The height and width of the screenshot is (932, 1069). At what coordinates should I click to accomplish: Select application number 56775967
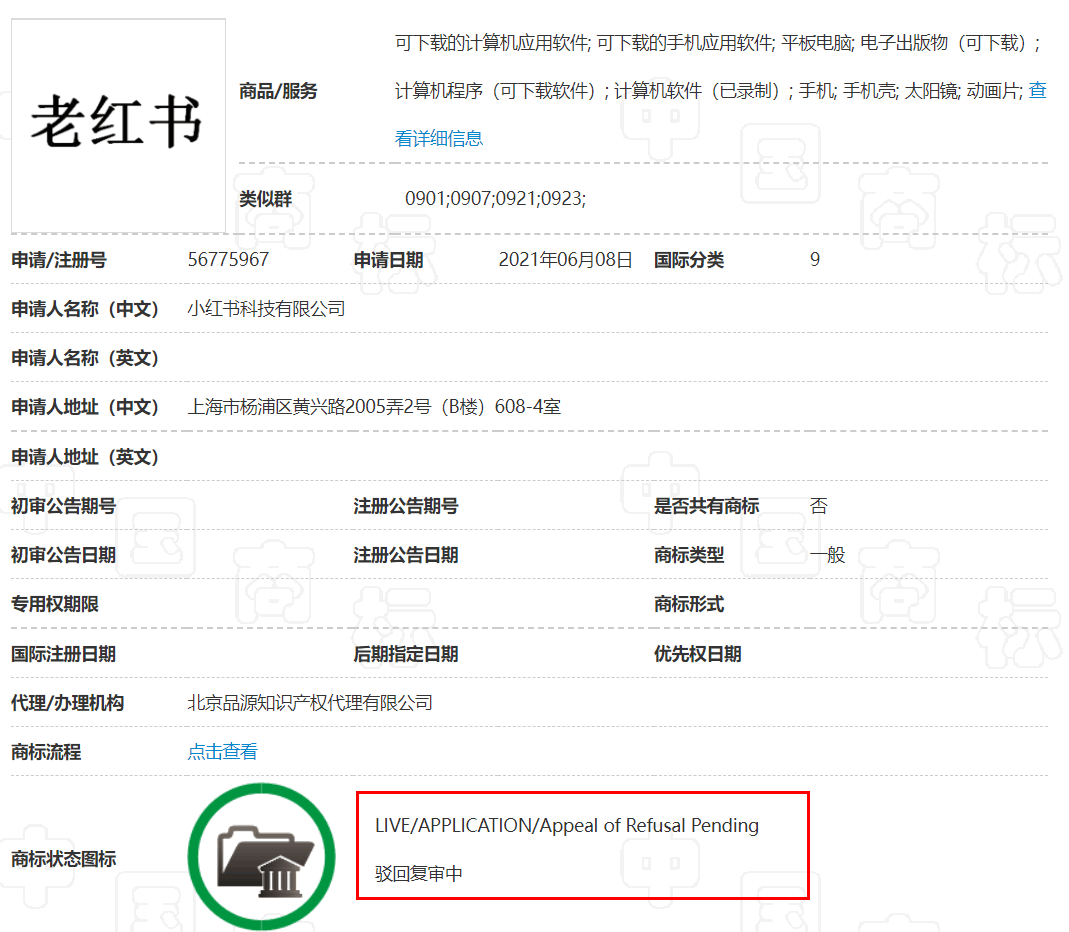tap(228, 260)
